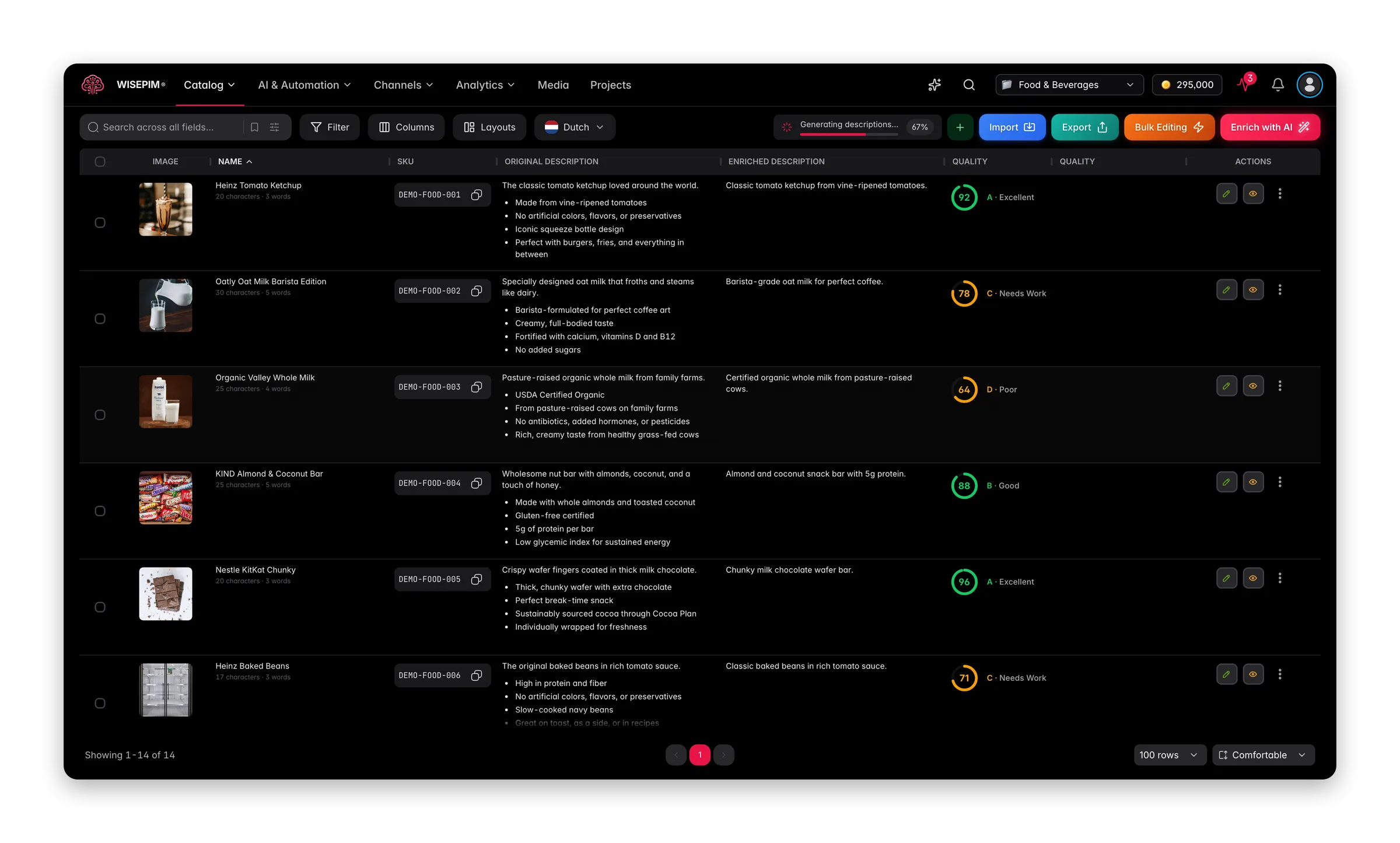This screenshot has width=1400, height=843.
Task: Expand the Catalog menu
Action: click(209, 85)
